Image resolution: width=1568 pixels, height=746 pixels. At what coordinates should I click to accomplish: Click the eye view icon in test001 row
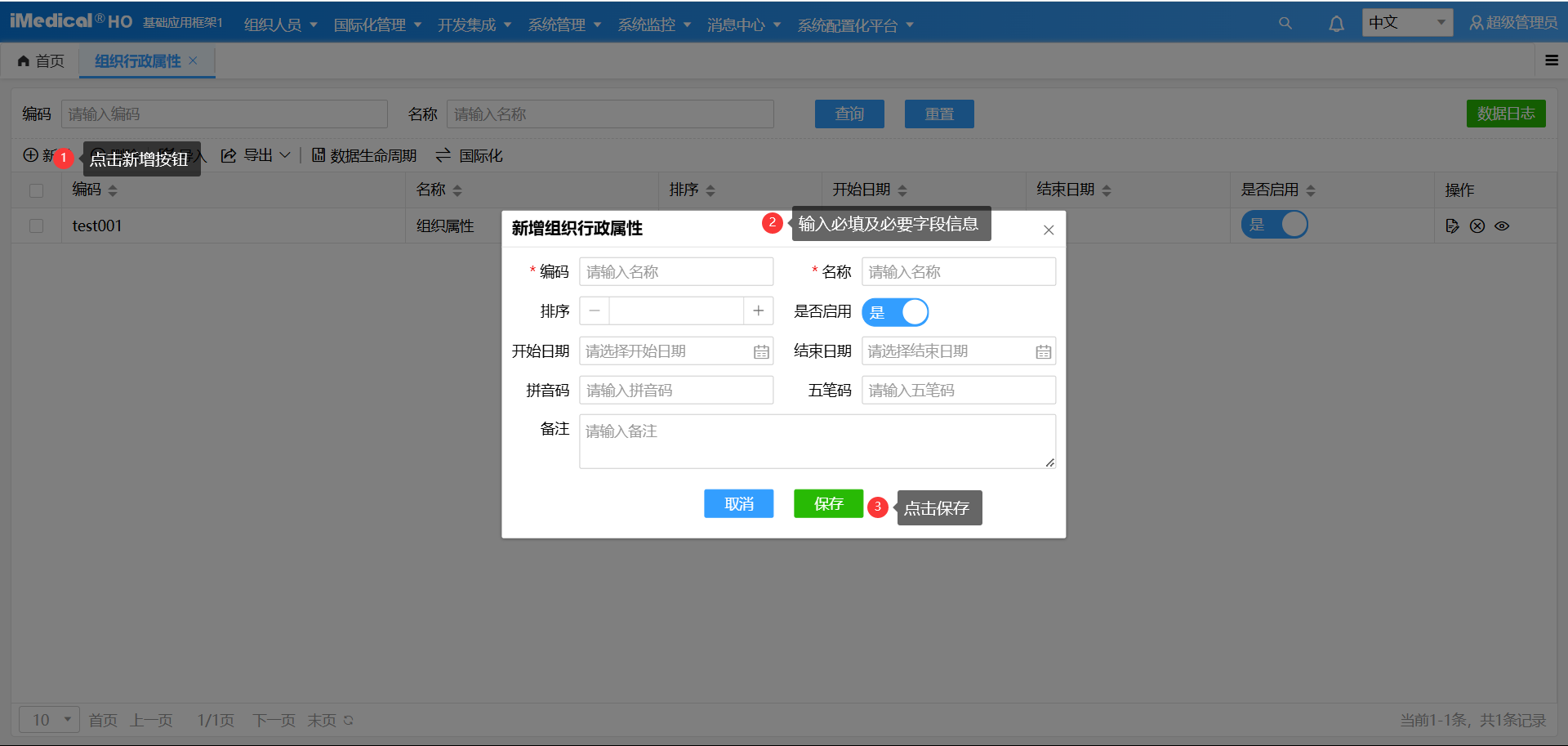point(1502,226)
